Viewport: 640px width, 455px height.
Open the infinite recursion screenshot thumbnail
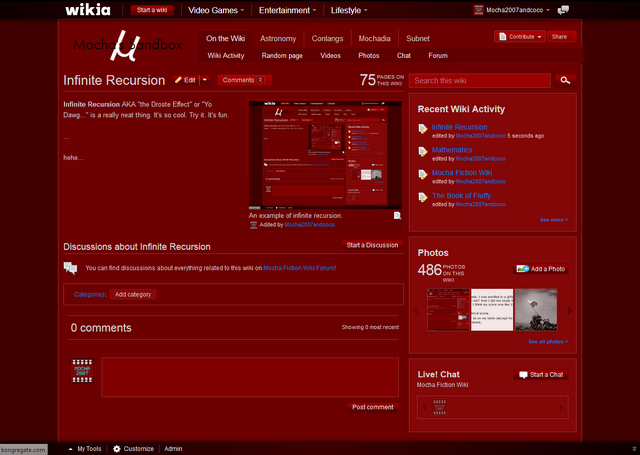(x=325, y=155)
